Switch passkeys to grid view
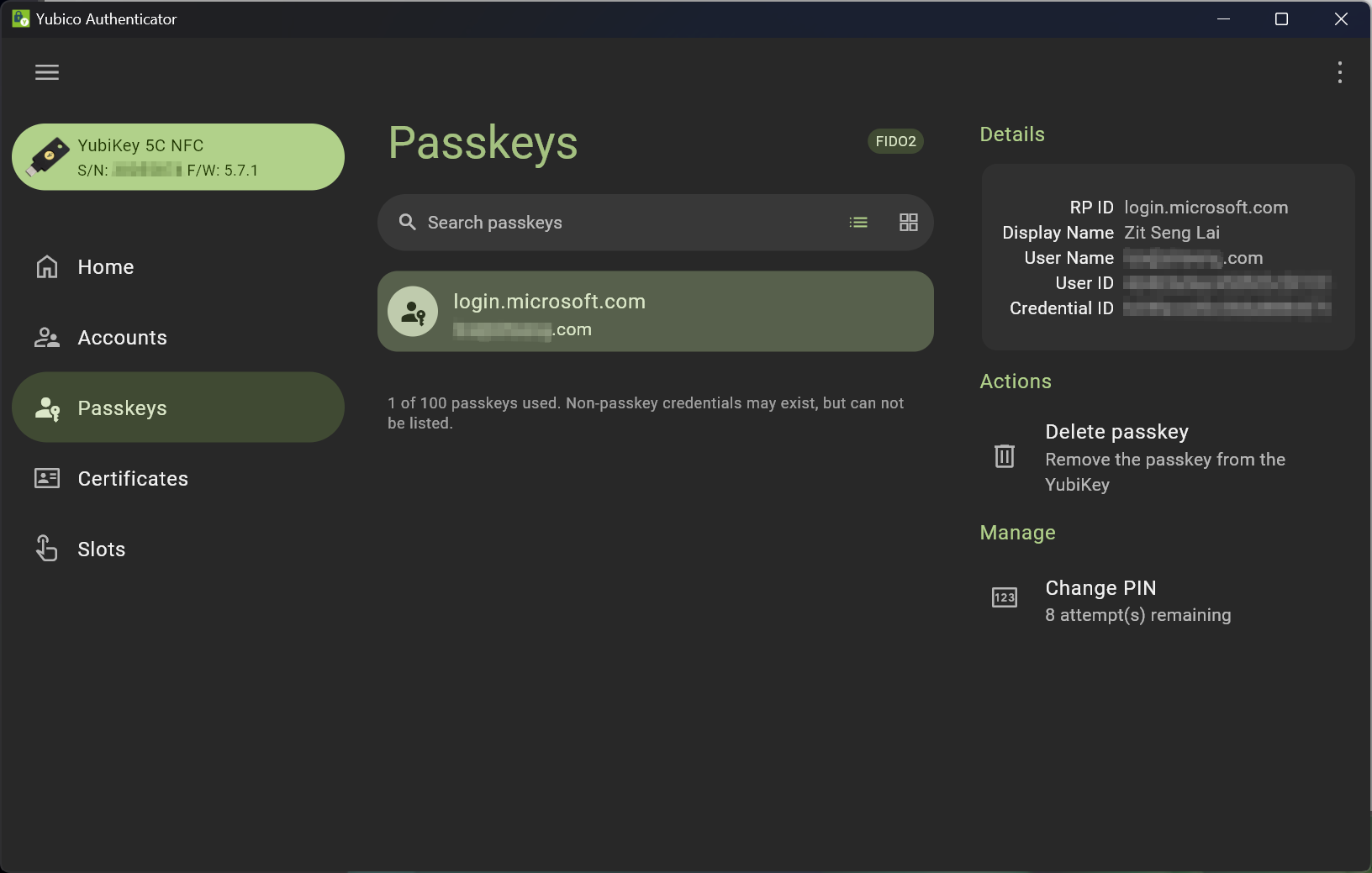This screenshot has width=1372, height=873. tap(909, 222)
